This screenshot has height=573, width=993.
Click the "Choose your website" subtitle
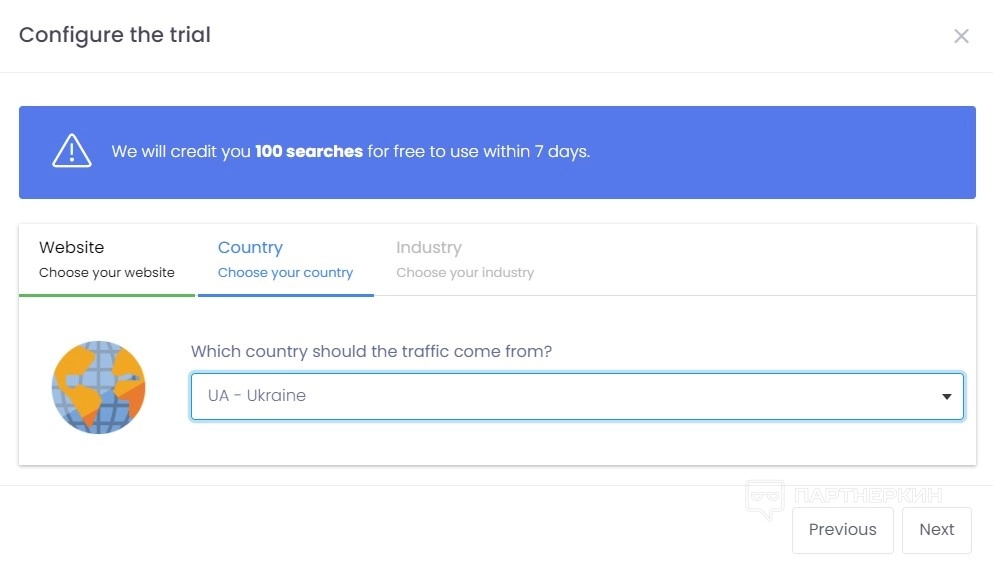click(107, 273)
